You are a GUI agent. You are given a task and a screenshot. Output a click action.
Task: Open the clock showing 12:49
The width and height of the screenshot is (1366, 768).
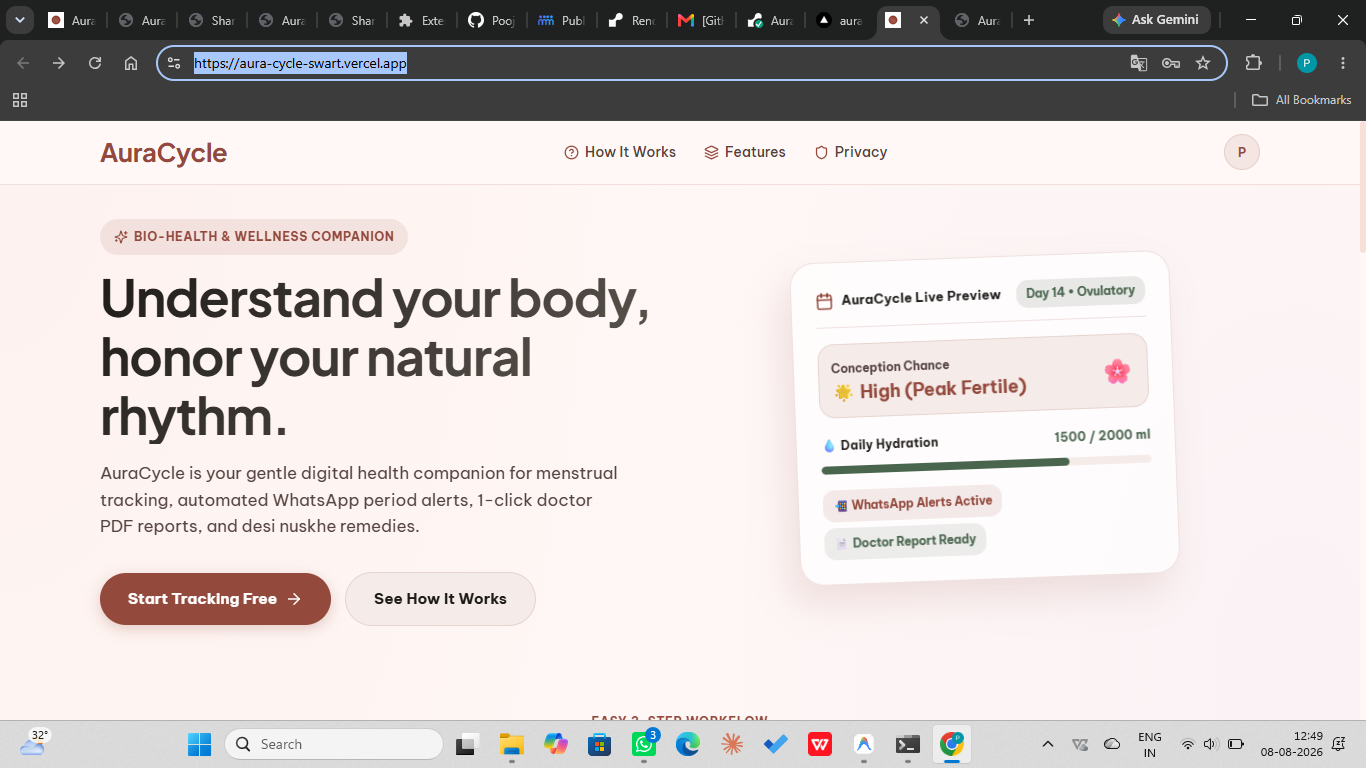point(1291,744)
